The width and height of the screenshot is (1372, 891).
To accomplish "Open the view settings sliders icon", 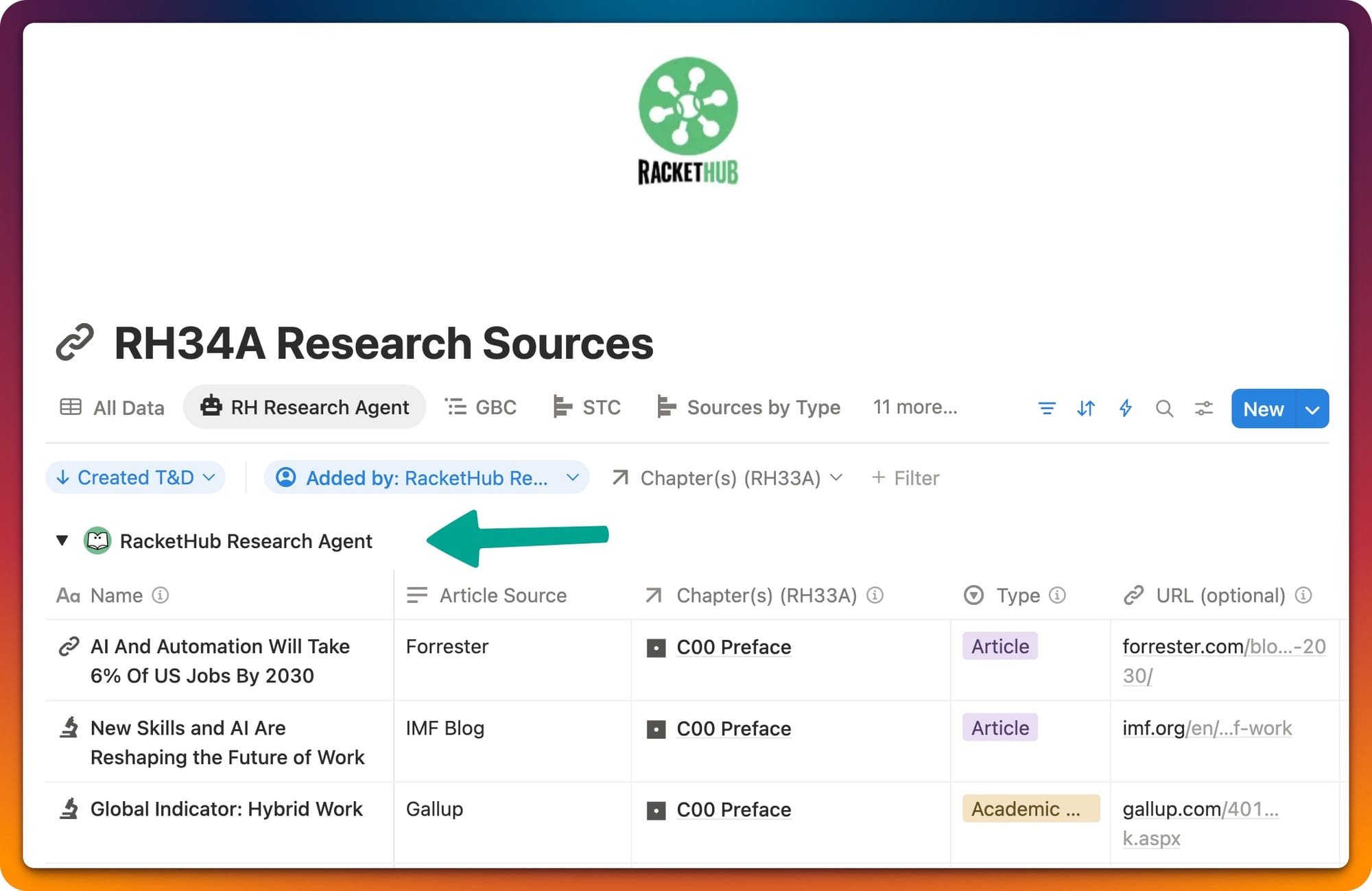I will [1203, 409].
